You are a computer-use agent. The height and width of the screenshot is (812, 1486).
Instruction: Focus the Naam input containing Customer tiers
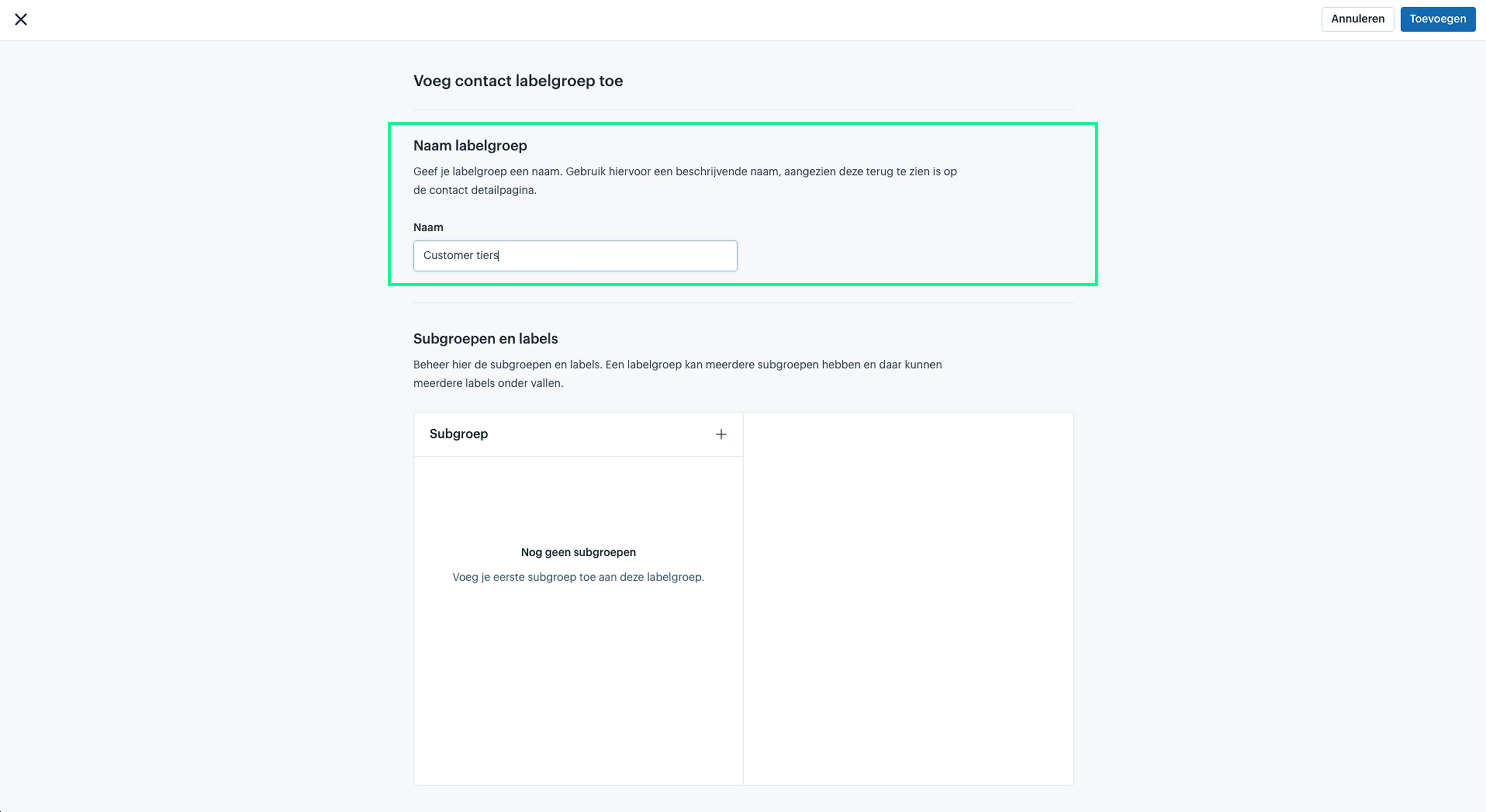click(x=575, y=256)
